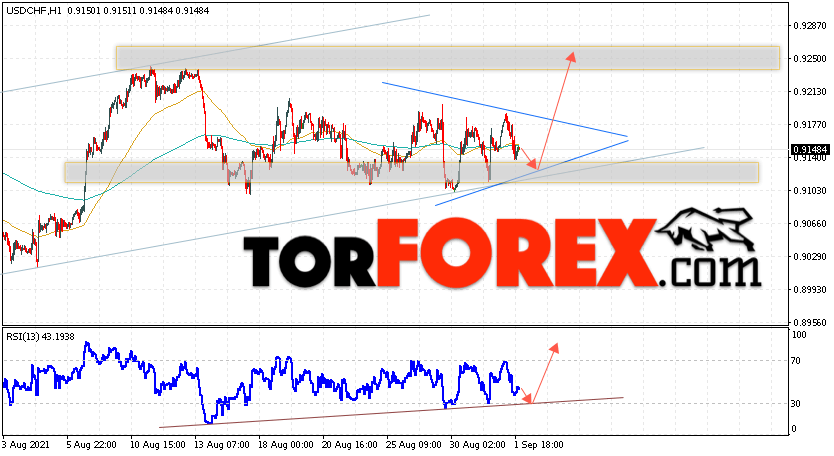834x456 pixels.
Task: Select the RSI scale value 30
Action: [796, 404]
